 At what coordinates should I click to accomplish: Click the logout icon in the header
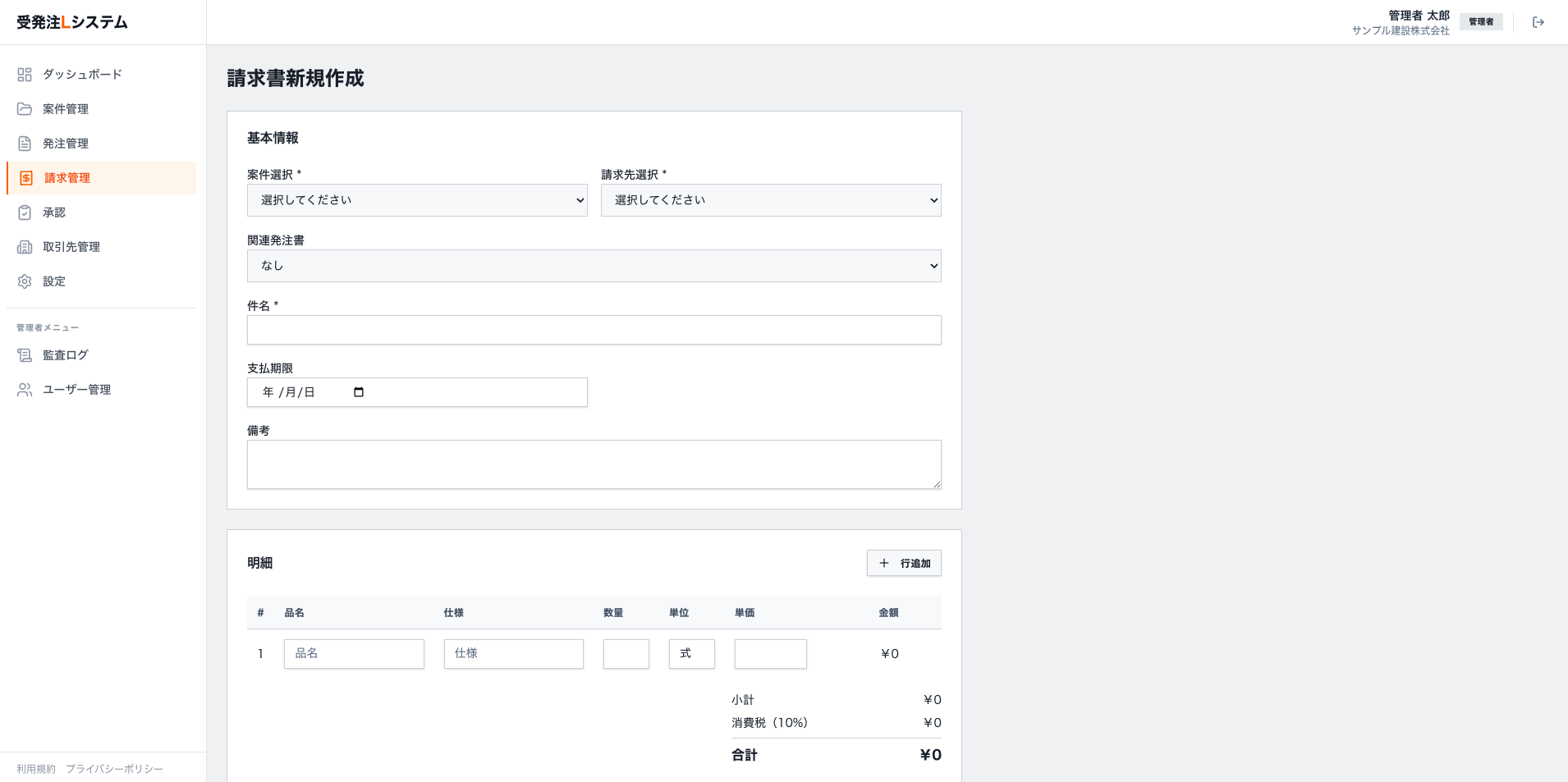click(x=1538, y=22)
